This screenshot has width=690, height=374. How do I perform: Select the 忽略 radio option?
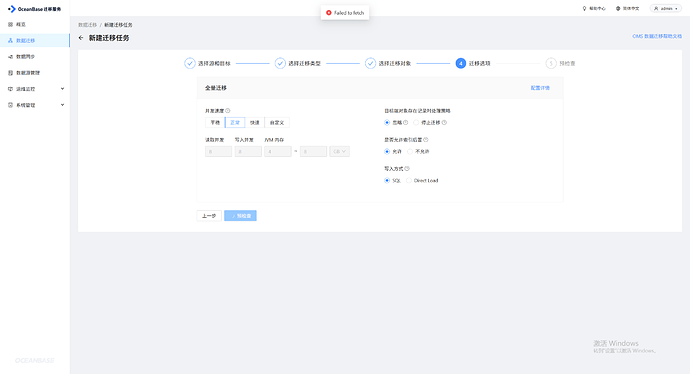click(387, 123)
